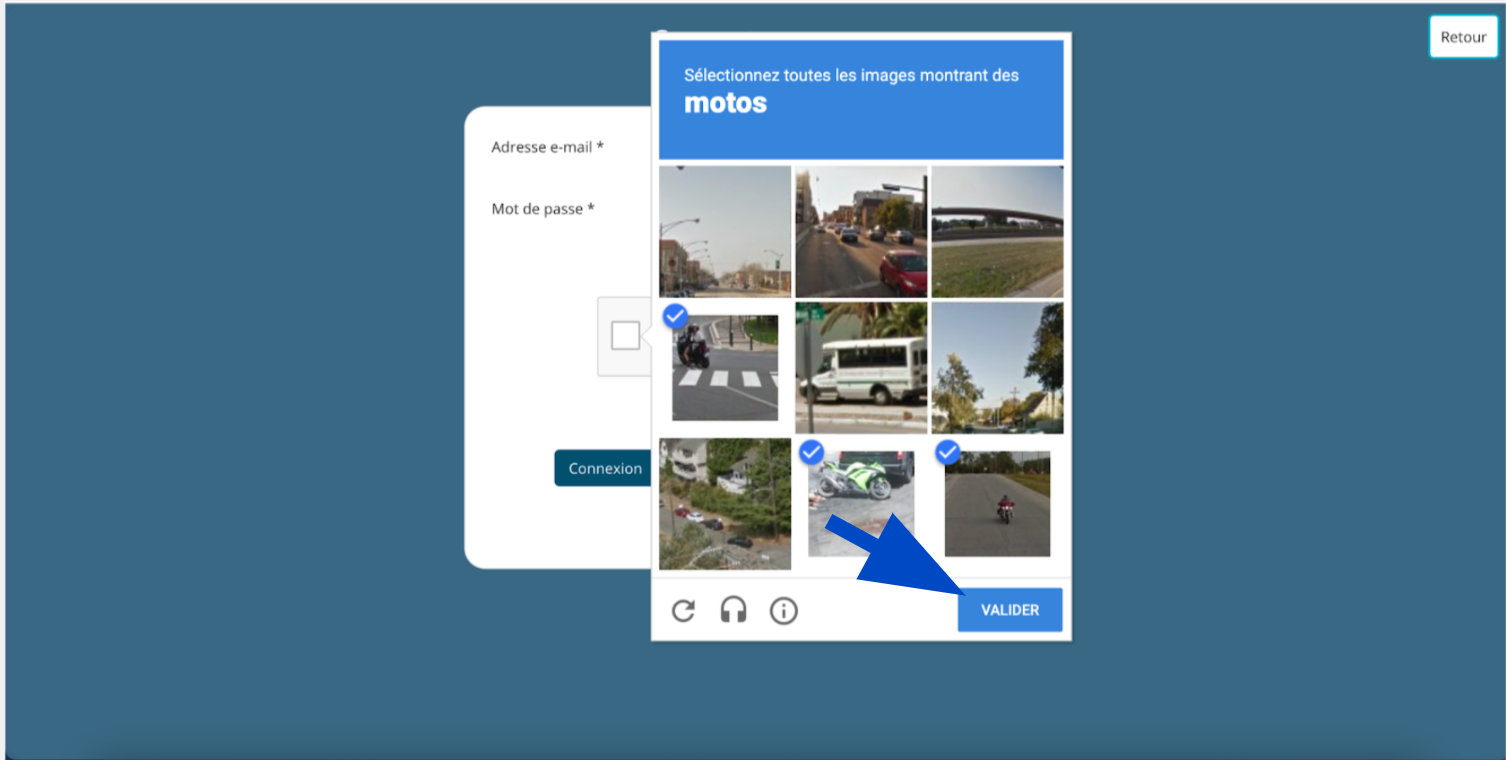Select the street with lamp posts tile
Image resolution: width=1506 pixels, height=760 pixels.
[x=725, y=232]
